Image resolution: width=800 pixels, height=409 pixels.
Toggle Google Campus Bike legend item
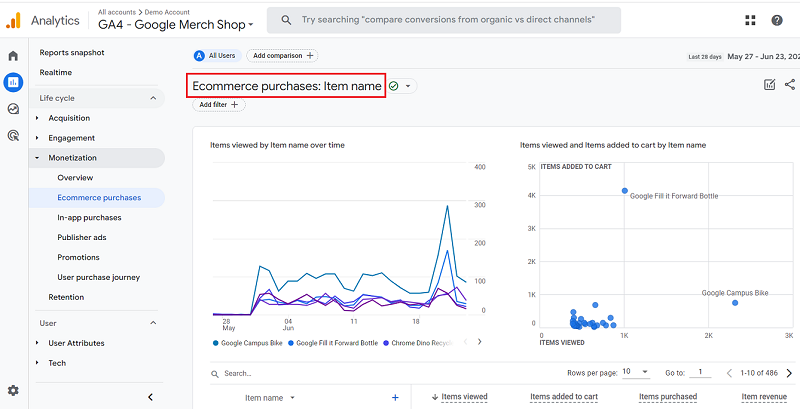click(x=247, y=343)
